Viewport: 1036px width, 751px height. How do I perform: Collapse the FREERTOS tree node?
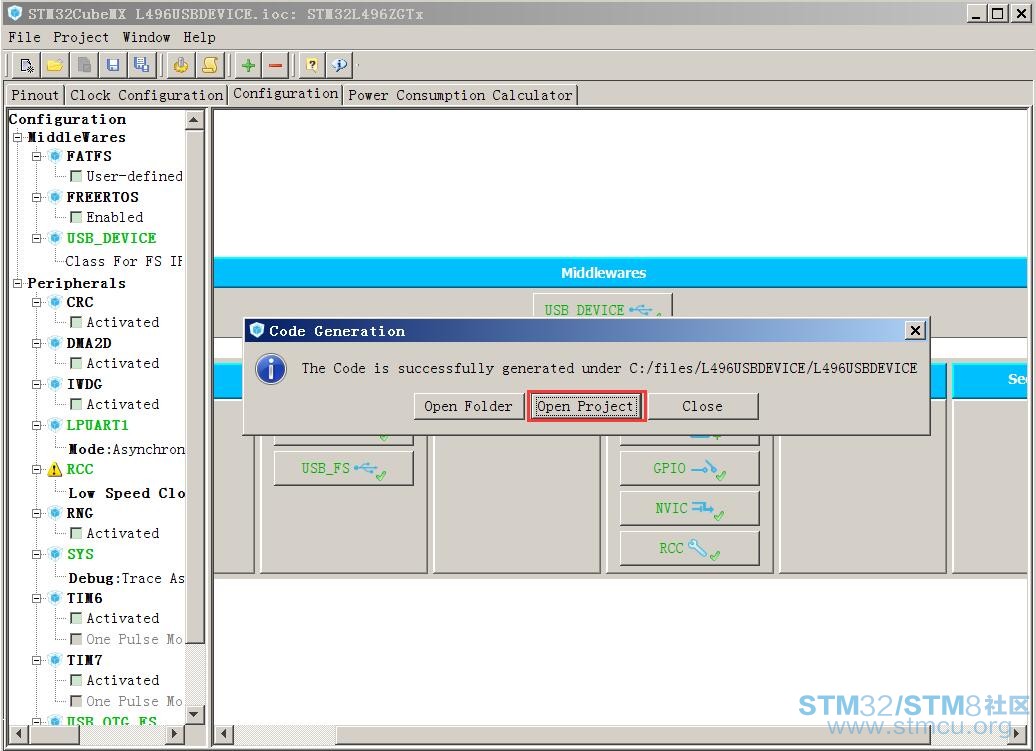click(x=37, y=197)
